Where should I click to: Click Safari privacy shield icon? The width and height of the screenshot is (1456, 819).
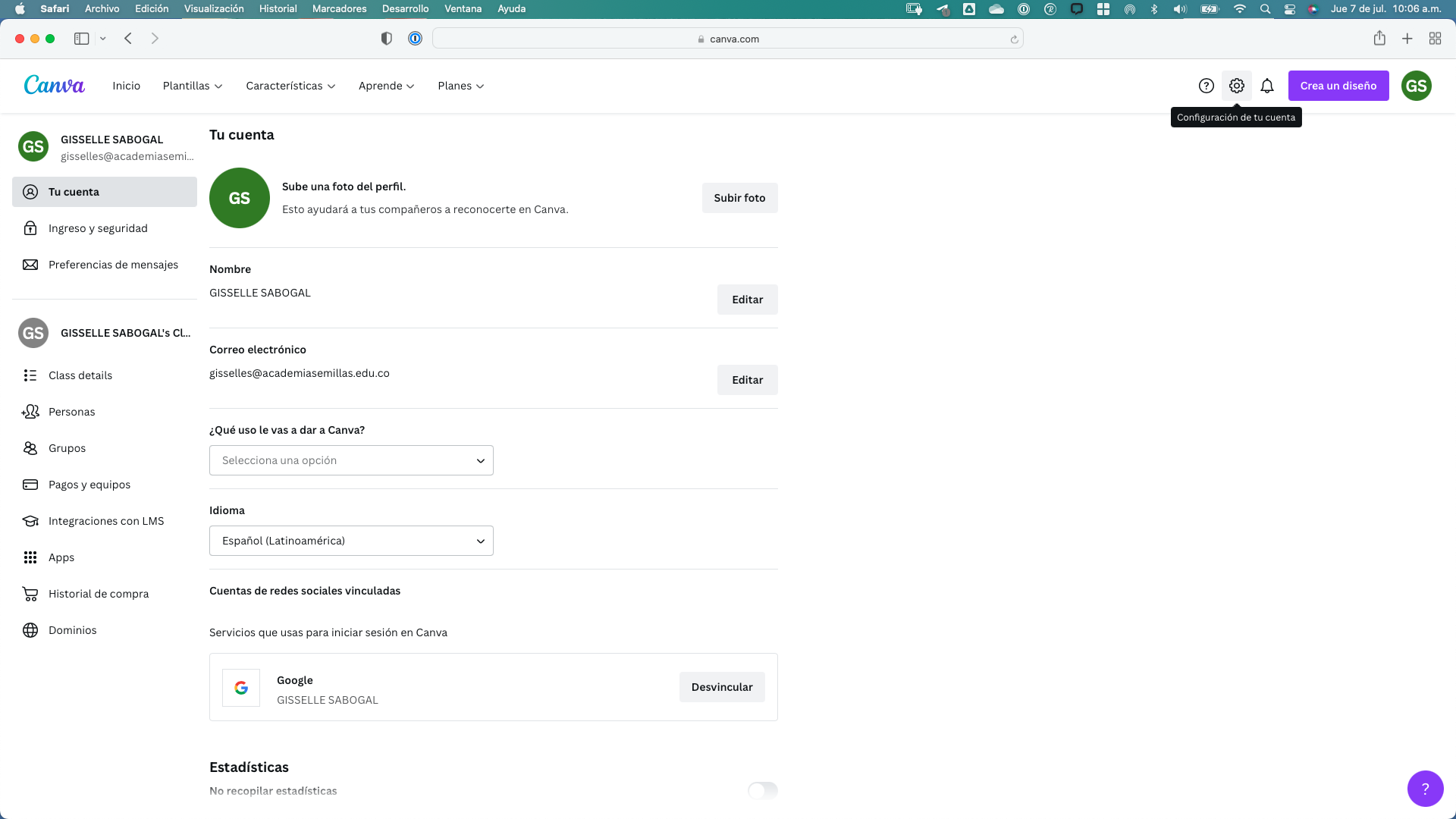click(x=387, y=39)
